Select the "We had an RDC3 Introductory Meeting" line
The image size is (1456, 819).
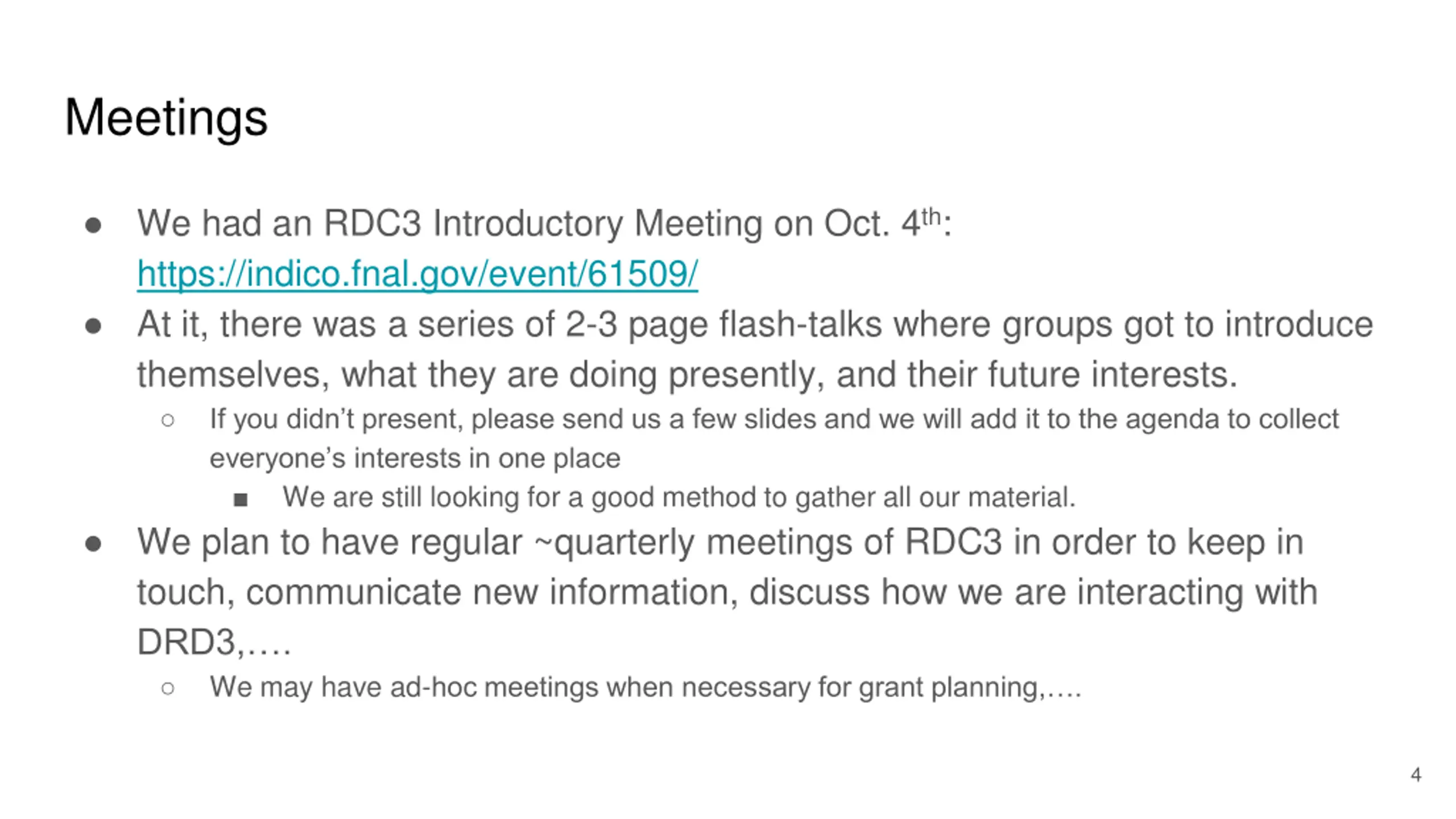[544, 223]
